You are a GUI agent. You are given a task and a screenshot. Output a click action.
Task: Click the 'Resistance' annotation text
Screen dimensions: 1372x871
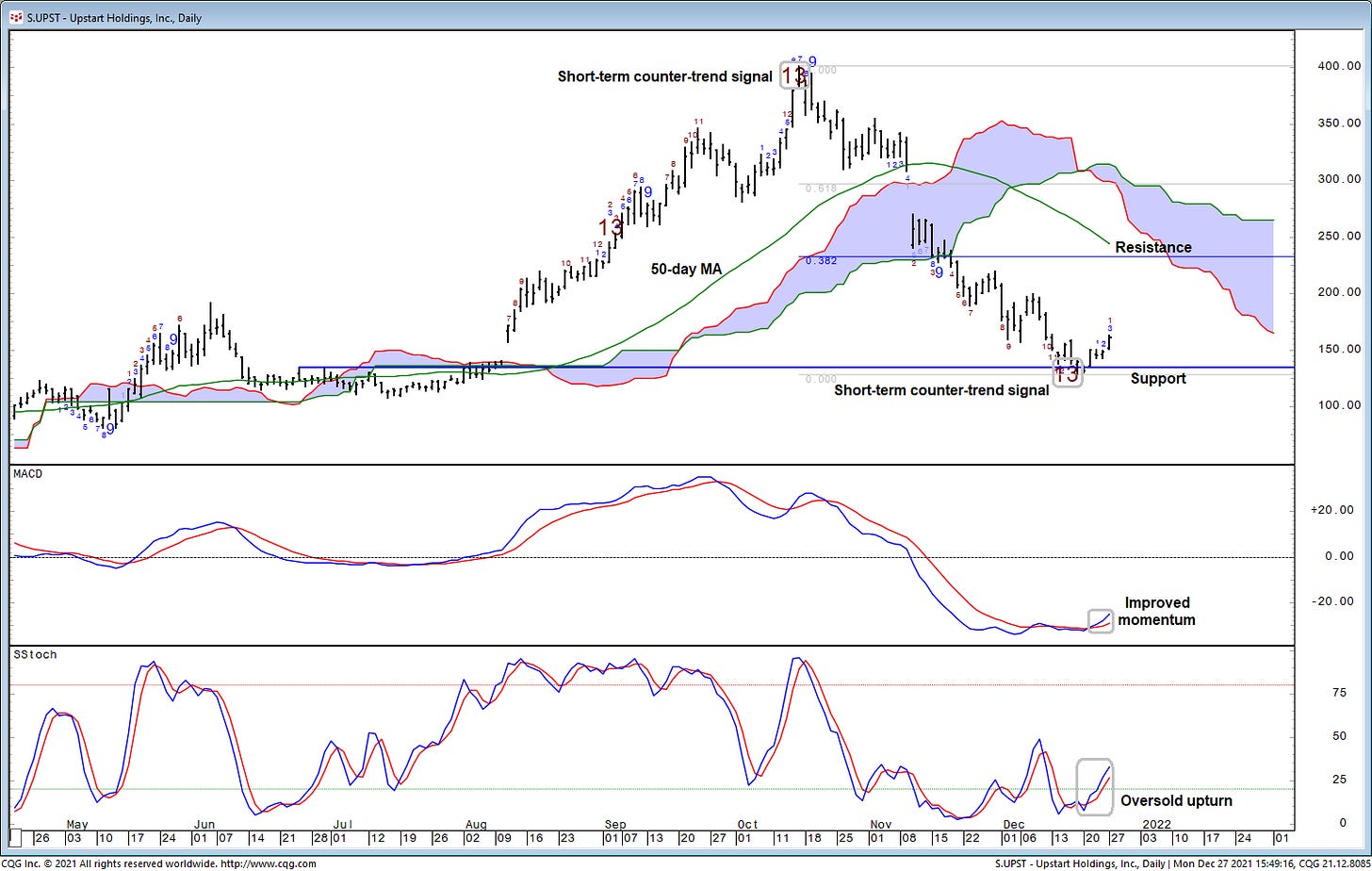pos(1153,247)
